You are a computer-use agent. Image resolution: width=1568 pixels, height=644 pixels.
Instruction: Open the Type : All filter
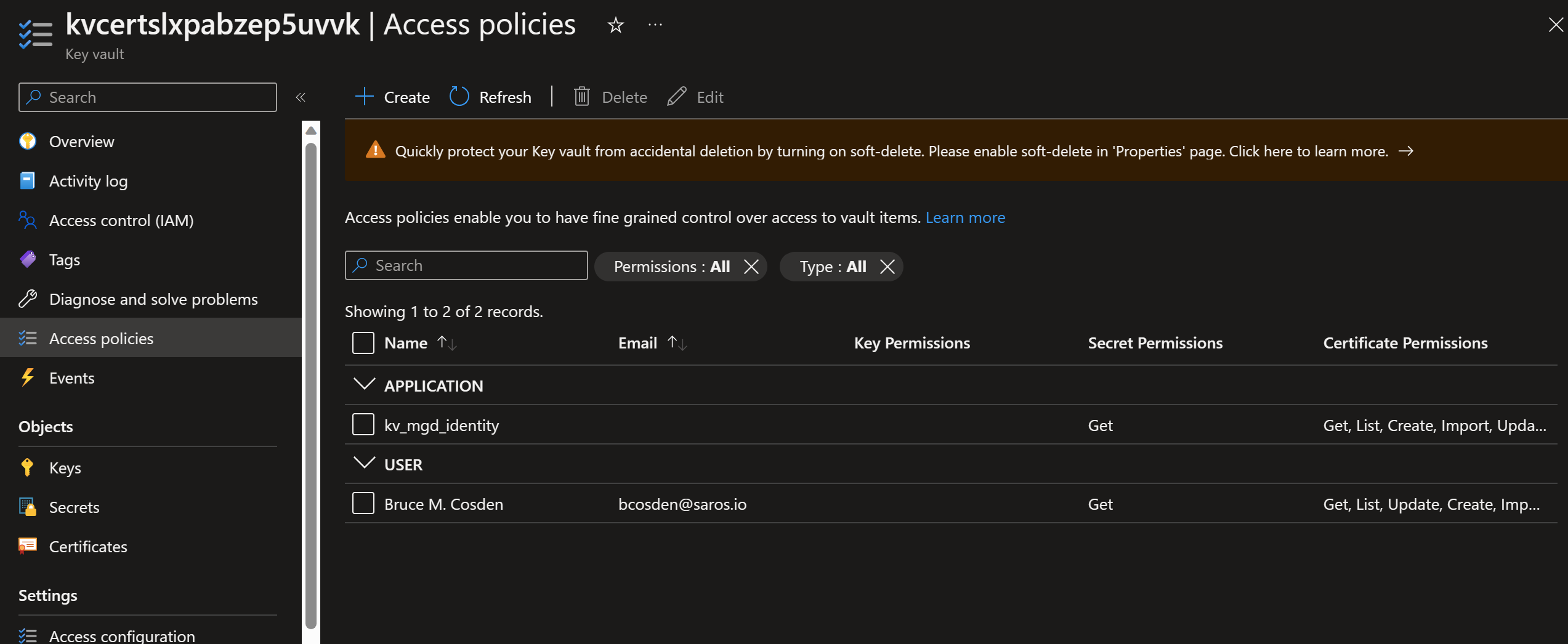(x=833, y=267)
